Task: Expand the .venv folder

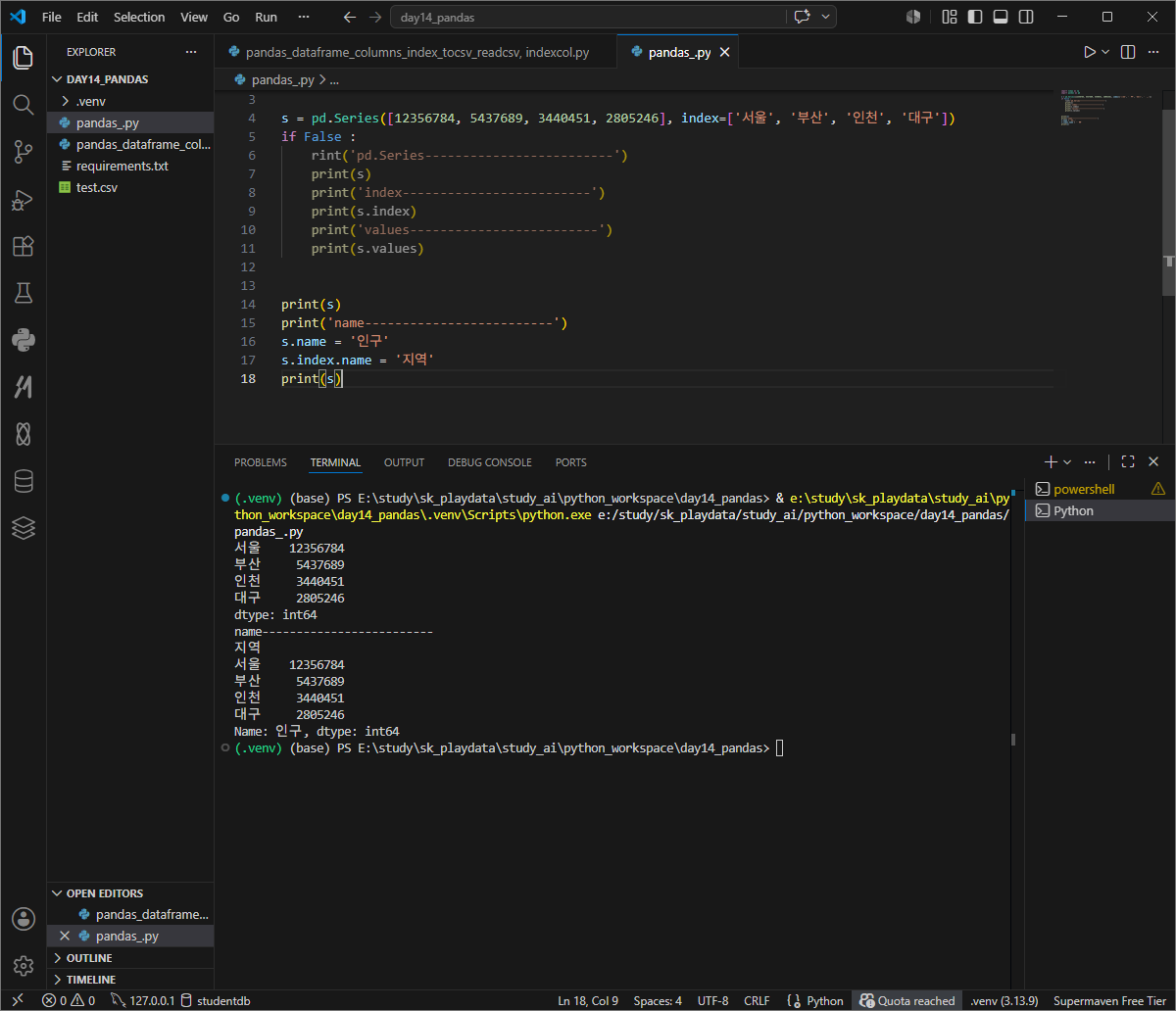Action: pyautogui.click(x=130, y=101)
